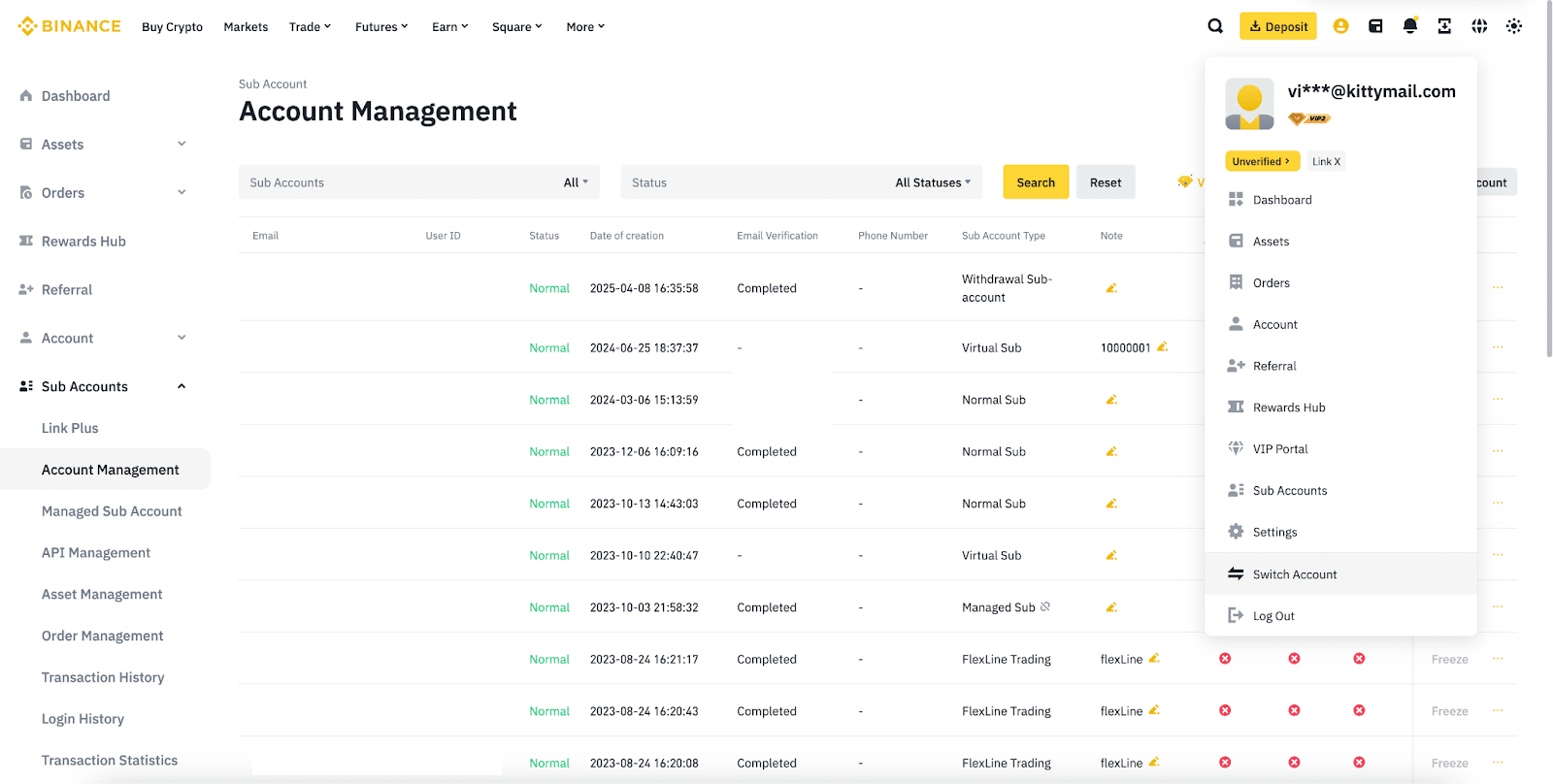Click the globe language icon

pyautogui.click(x=1478, y=26)
